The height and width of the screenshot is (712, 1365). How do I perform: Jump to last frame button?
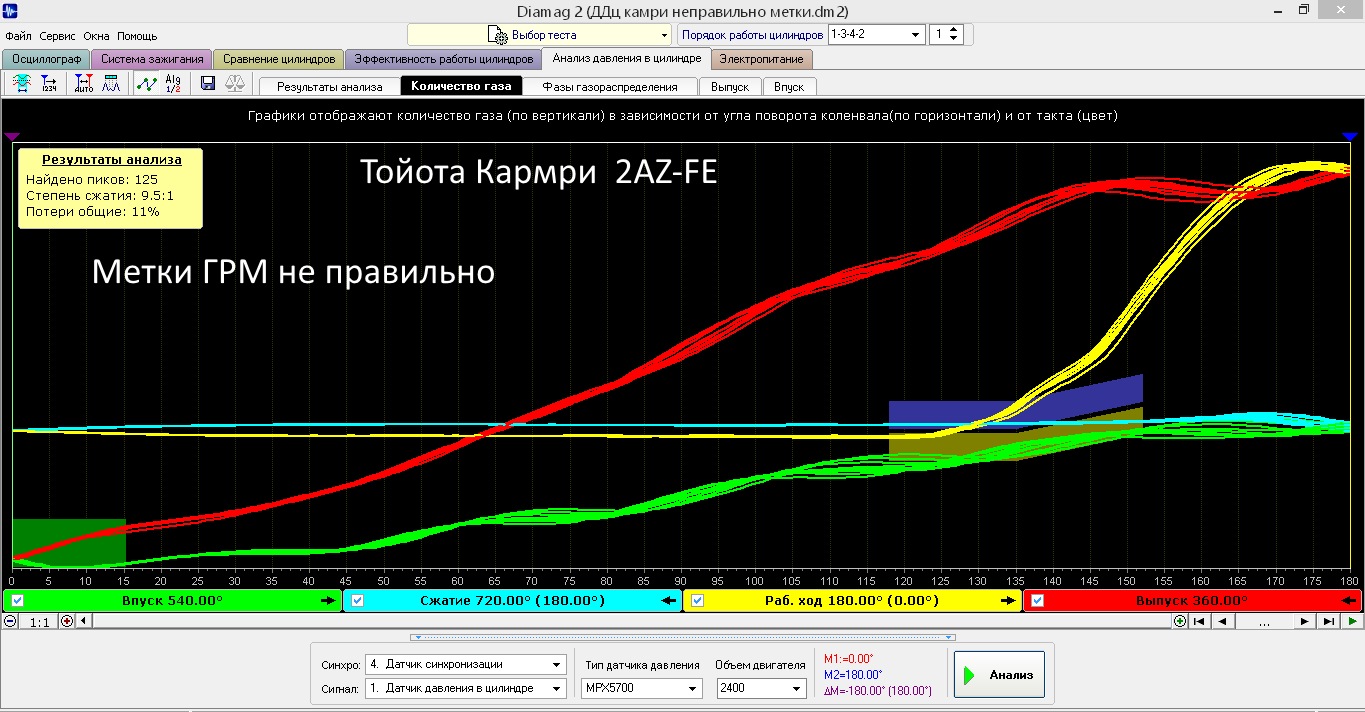tap(1329, 621)
